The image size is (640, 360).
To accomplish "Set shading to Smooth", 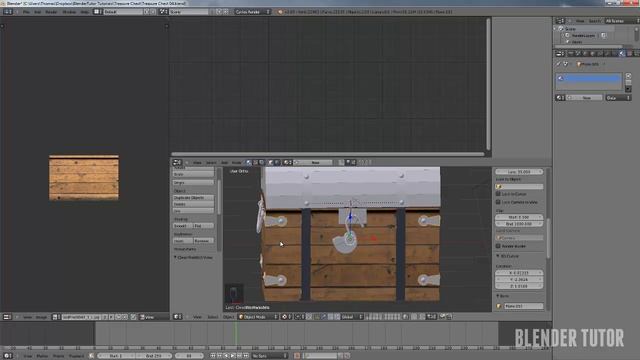I will (182, 226).
